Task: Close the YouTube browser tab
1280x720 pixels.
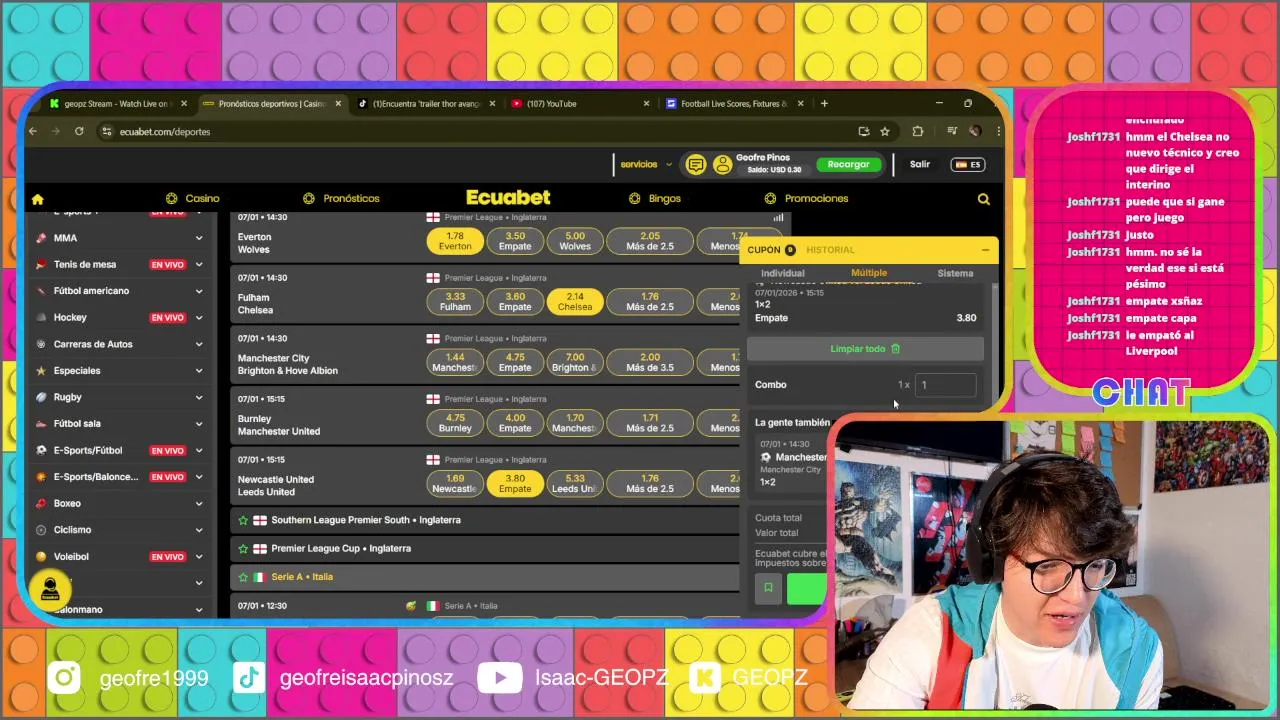Action: tap(646, 103)
